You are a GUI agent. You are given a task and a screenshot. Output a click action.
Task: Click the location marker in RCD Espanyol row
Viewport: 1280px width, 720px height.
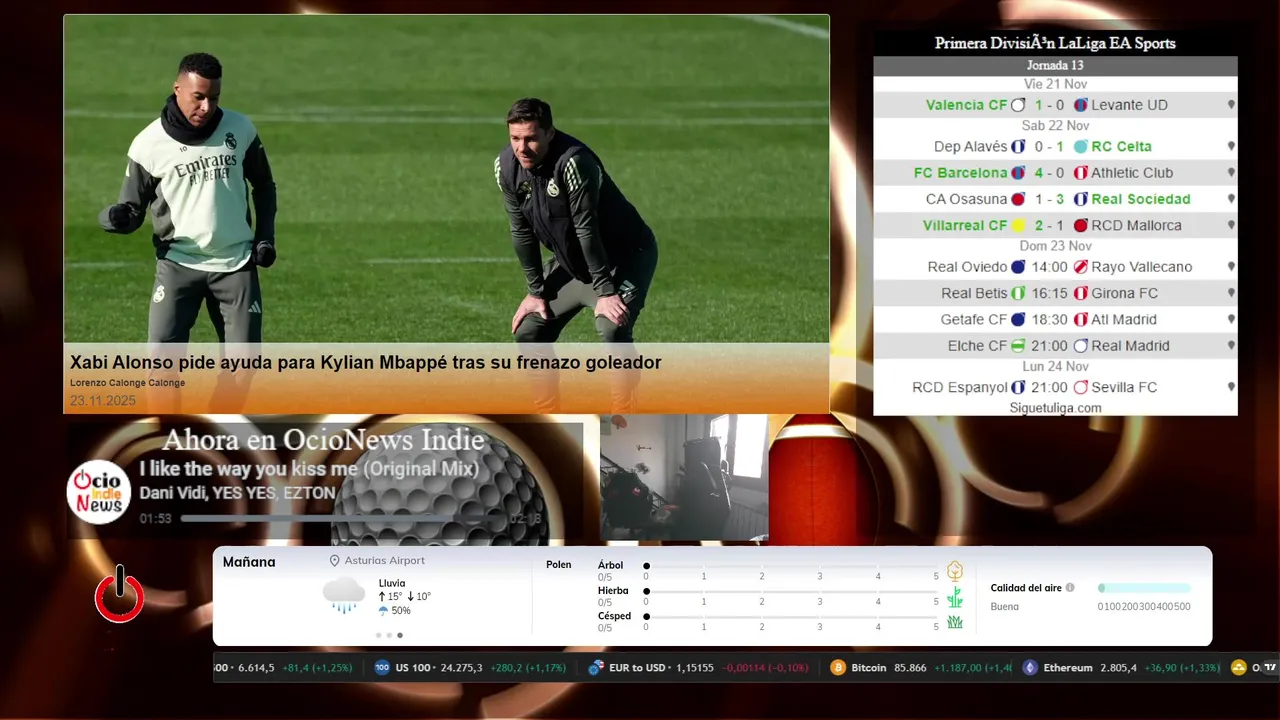(x=1231, y=387)
